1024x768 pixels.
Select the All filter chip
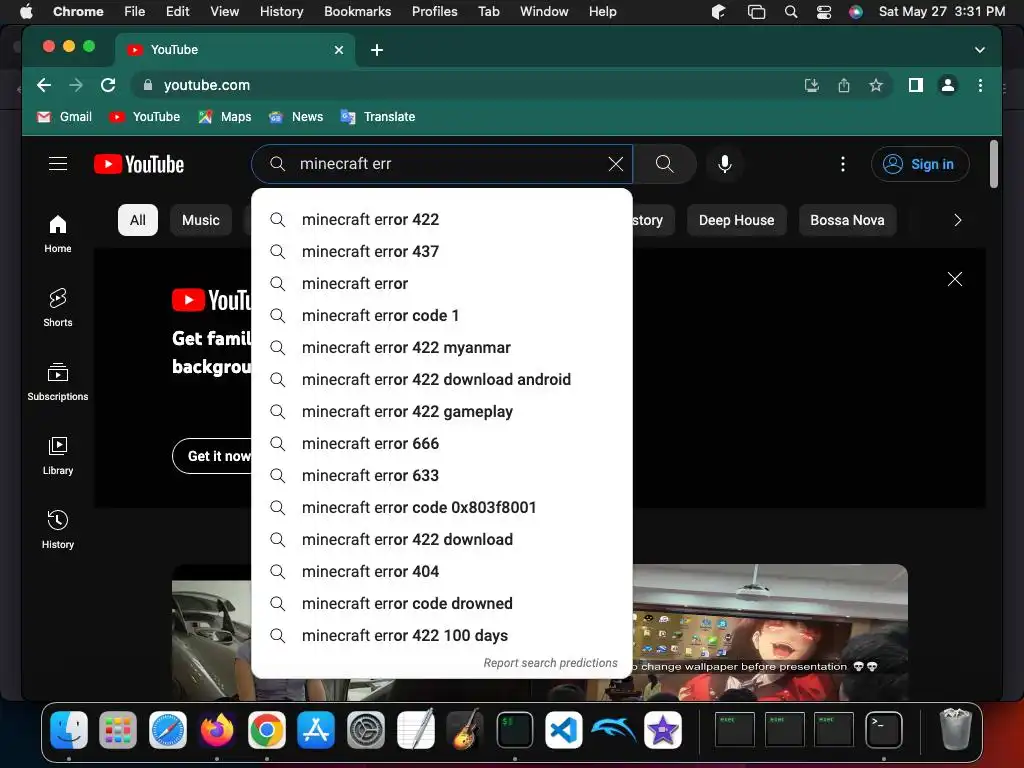click(x=138, y=220)
